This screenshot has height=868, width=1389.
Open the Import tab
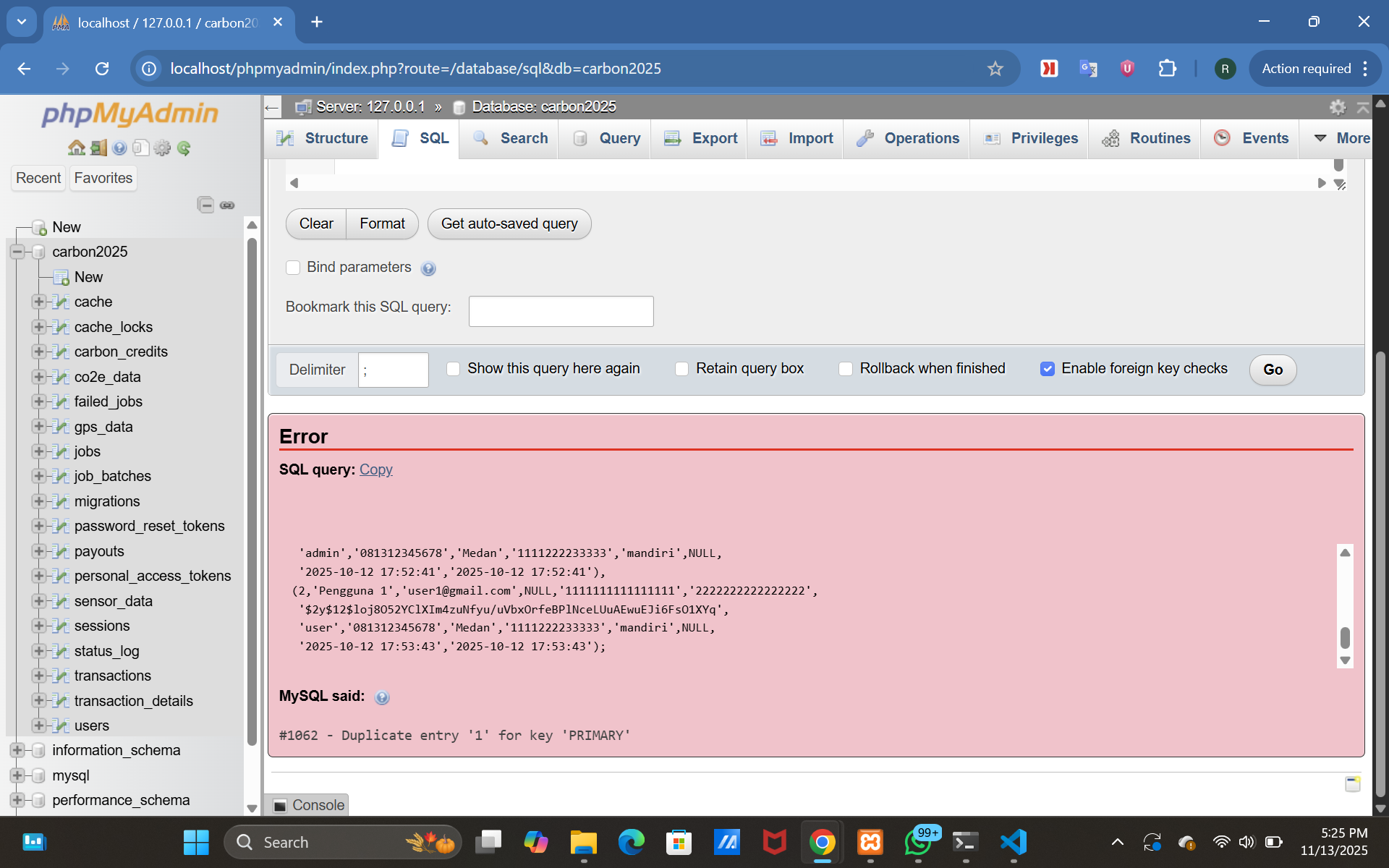coord(797,138)
